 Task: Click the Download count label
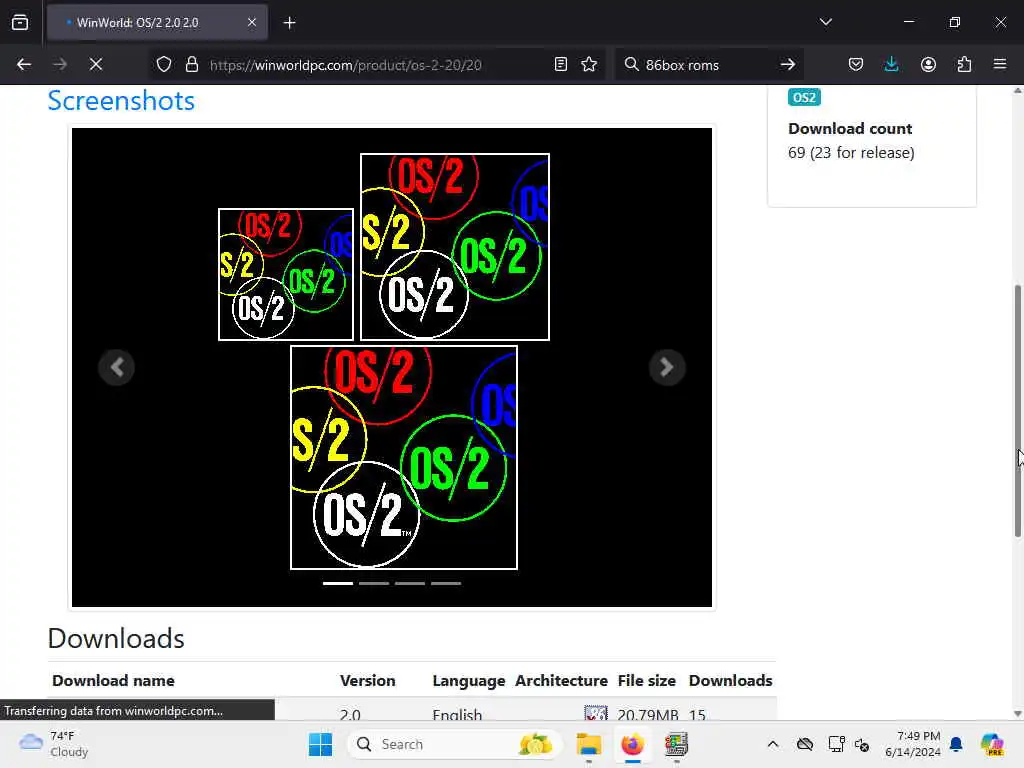tap(850, 129)
